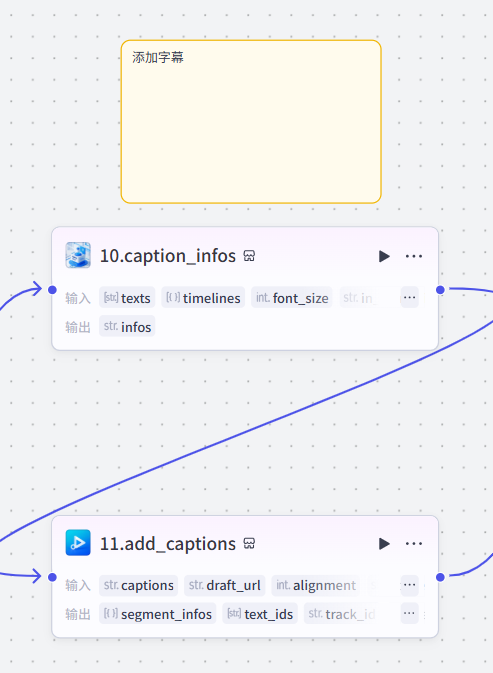Click plugin badge icon beside 11.add_captions title
The height and width of the screenshot is (673, 493).
click(249, 543)
